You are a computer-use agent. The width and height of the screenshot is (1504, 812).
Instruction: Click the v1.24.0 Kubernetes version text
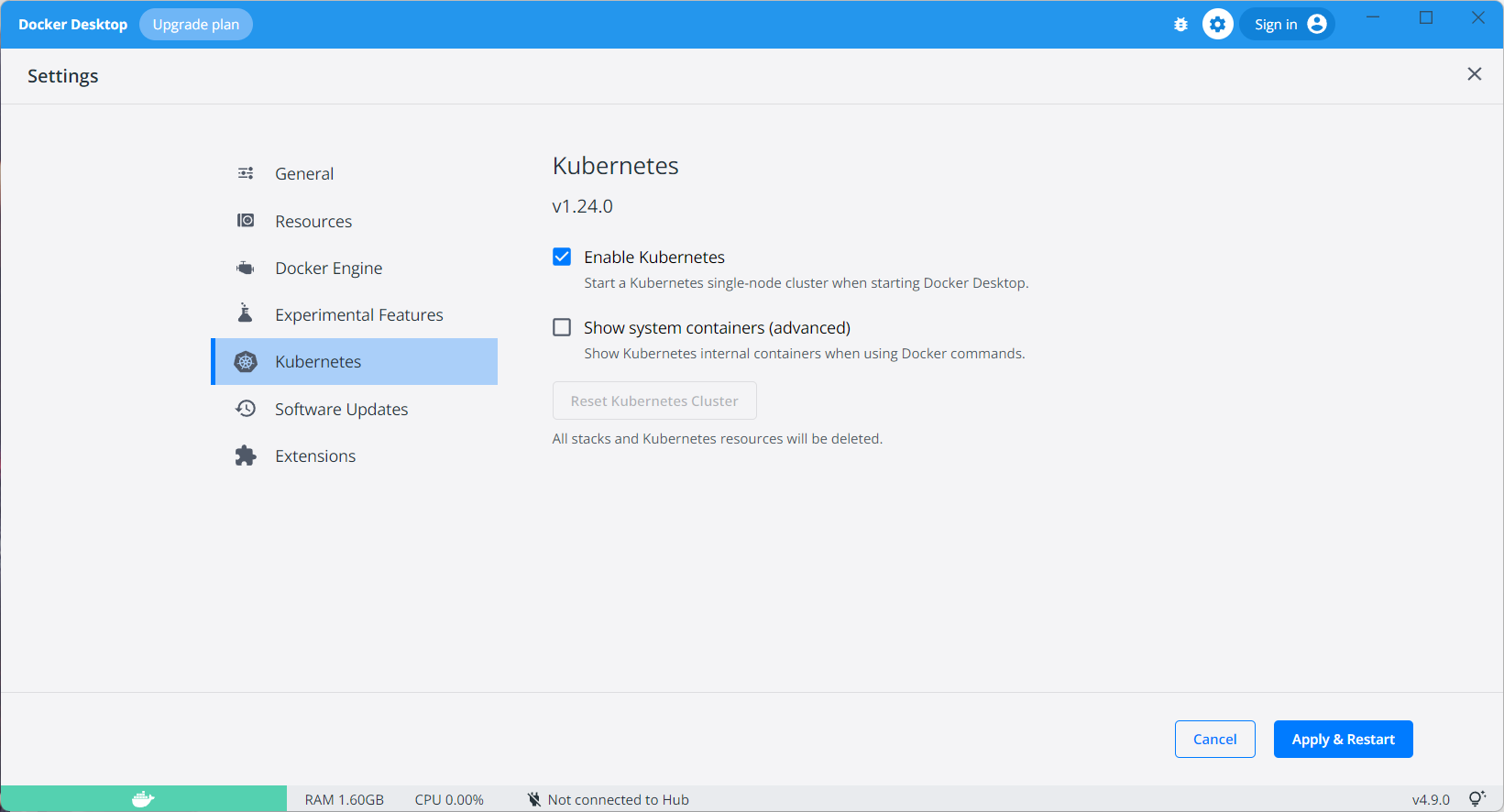pyautogui.click(x=583, y=206)
